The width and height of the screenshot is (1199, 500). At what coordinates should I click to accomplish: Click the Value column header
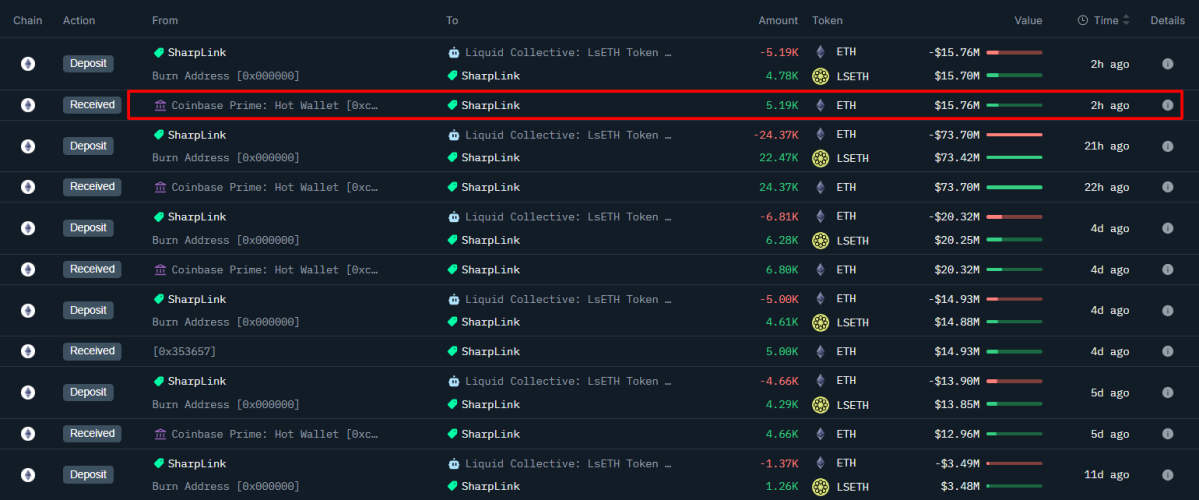[1027, 20]
